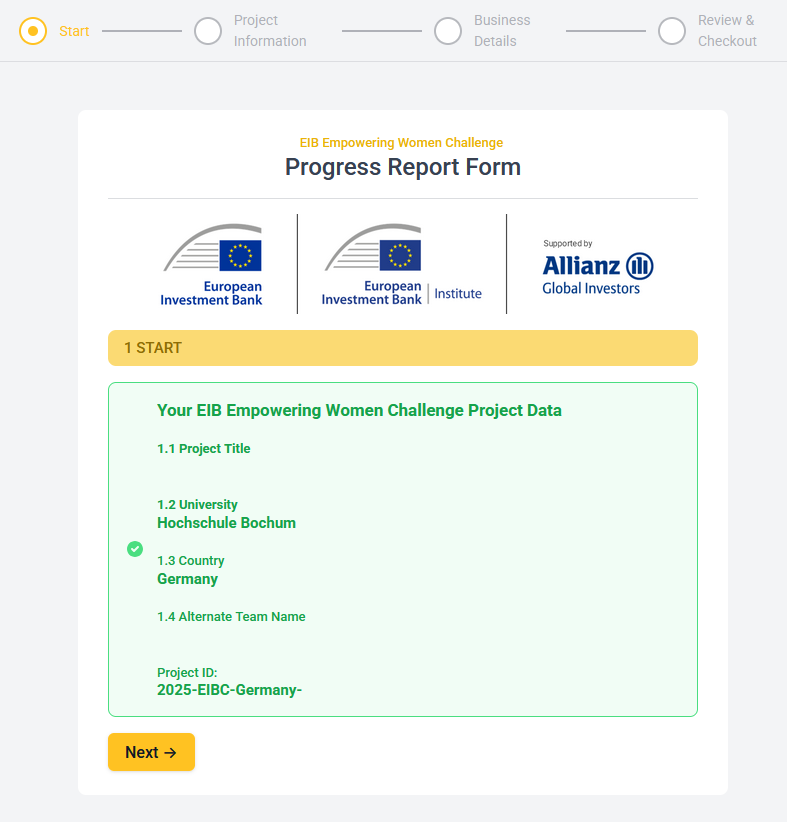787x822 pixels.
Task: Click the EIB Empowering Women Challenge subtitle
Action: [401, 143]
